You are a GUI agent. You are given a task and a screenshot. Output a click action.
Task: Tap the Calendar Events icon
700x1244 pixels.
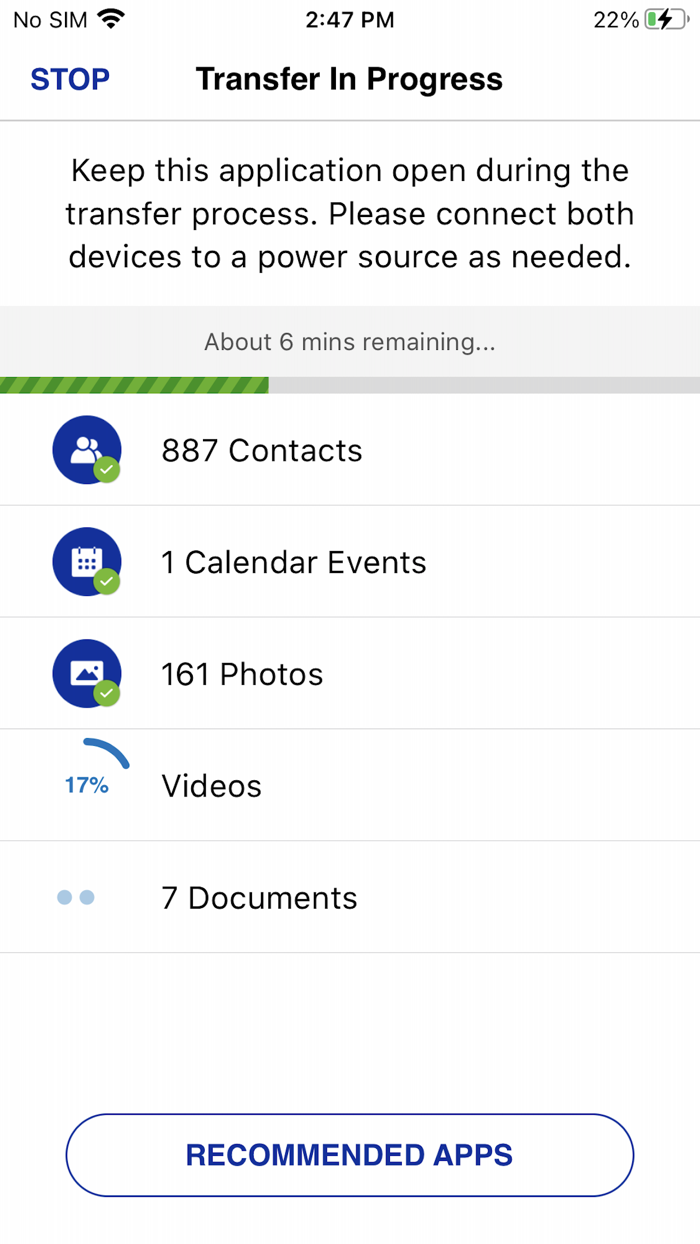pyautogui.click(x=86, y=561)
